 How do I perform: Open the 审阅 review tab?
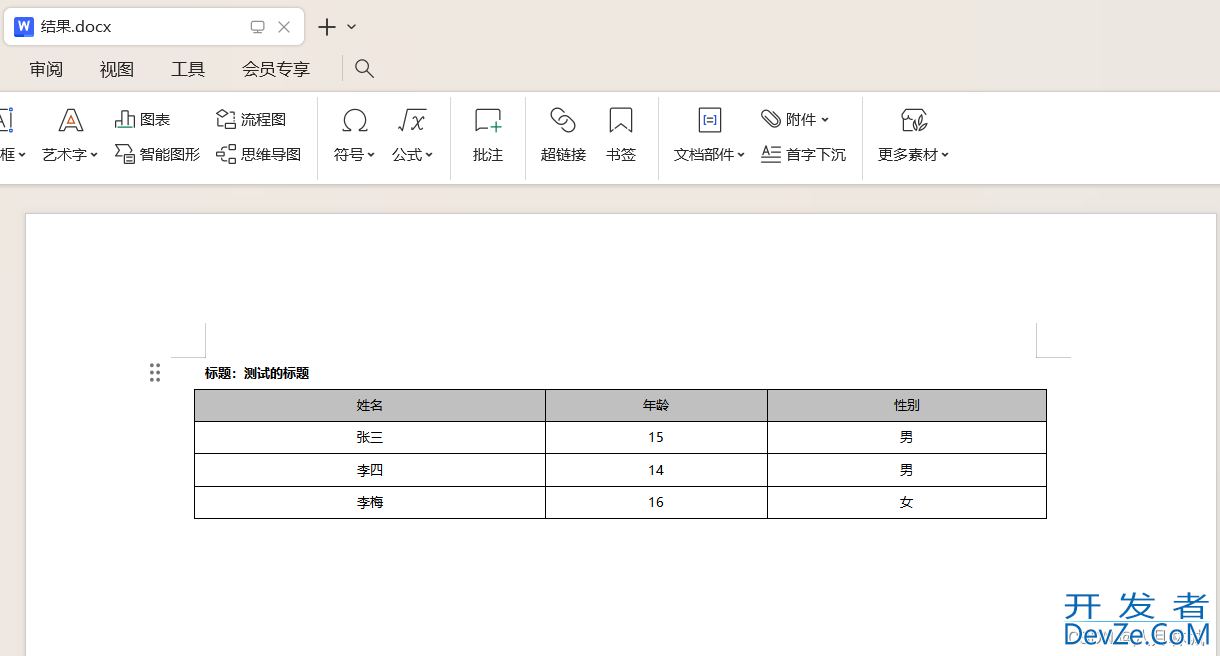[x=46, y=69]
